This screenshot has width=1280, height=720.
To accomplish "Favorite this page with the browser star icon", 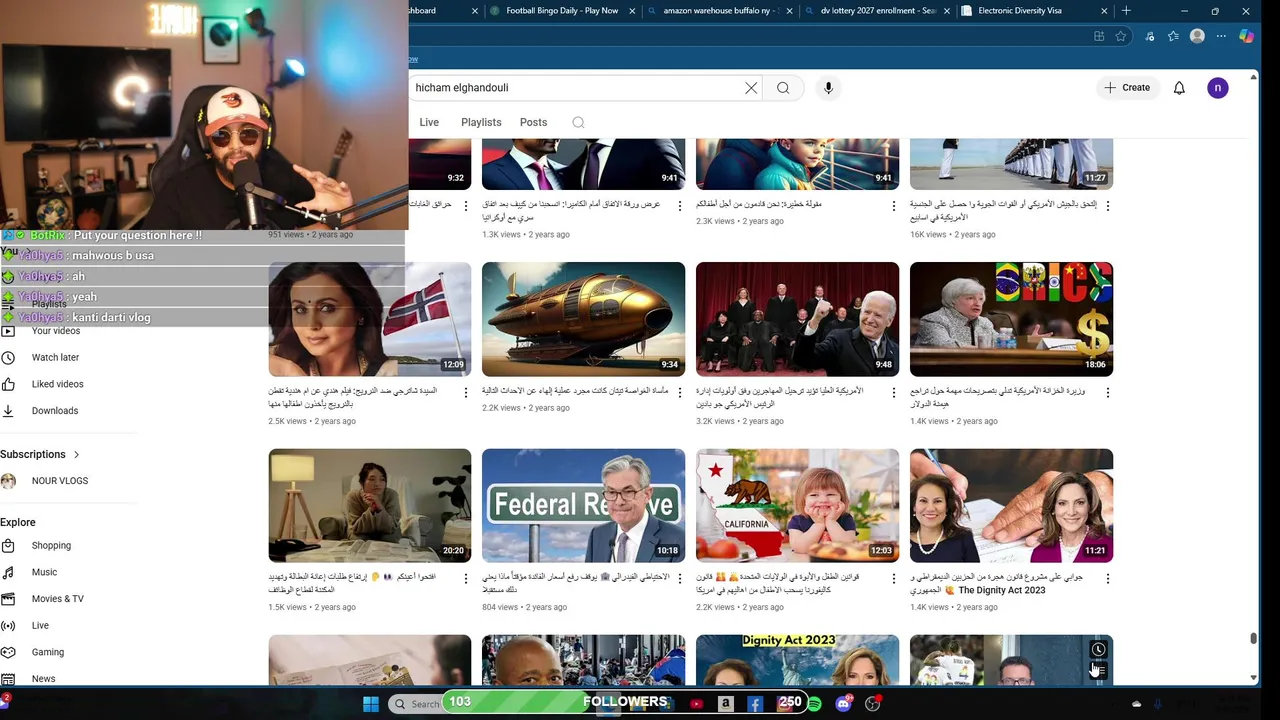I will (1121, 36).
